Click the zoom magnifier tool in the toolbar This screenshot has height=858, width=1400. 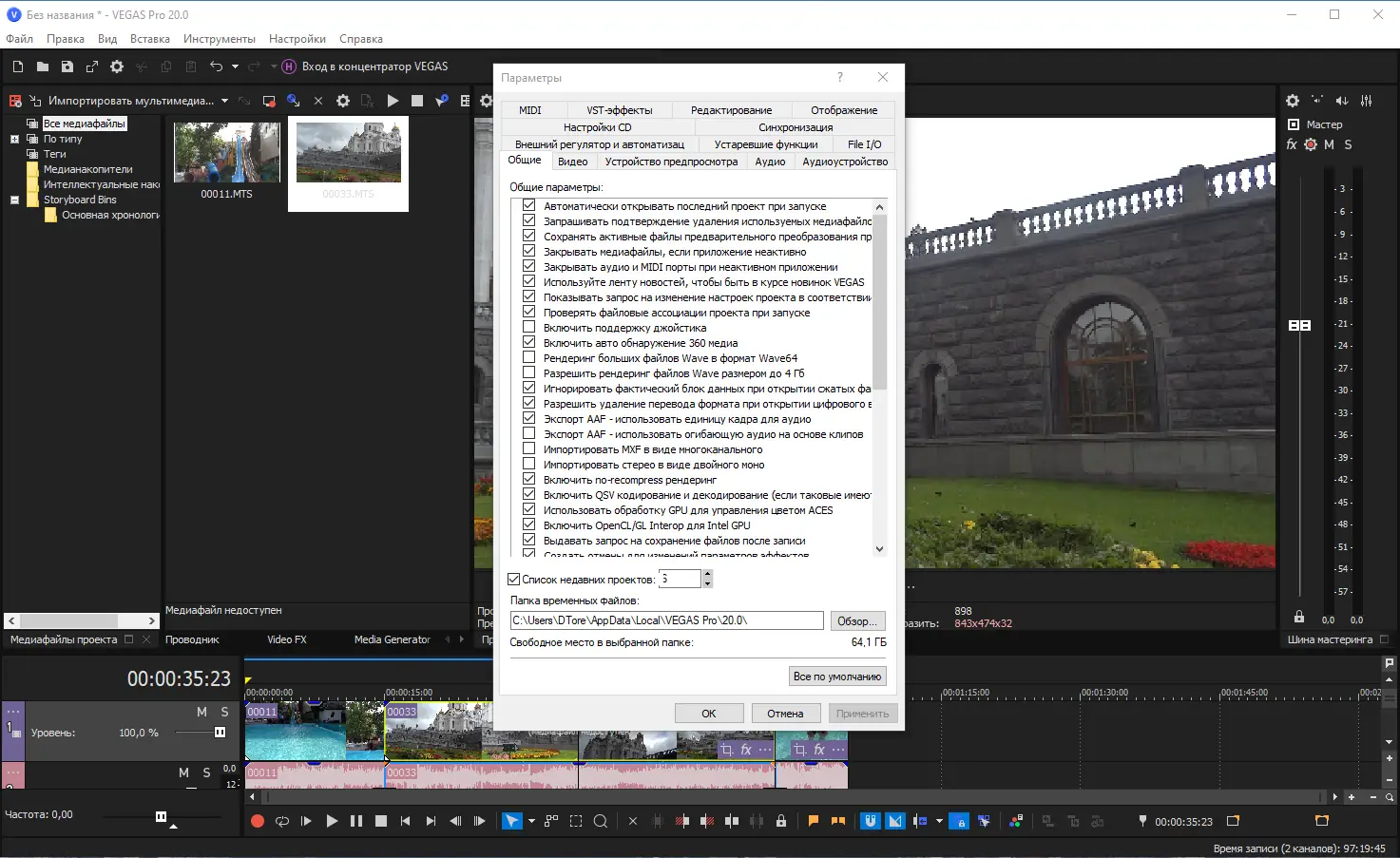coord(601,821)
